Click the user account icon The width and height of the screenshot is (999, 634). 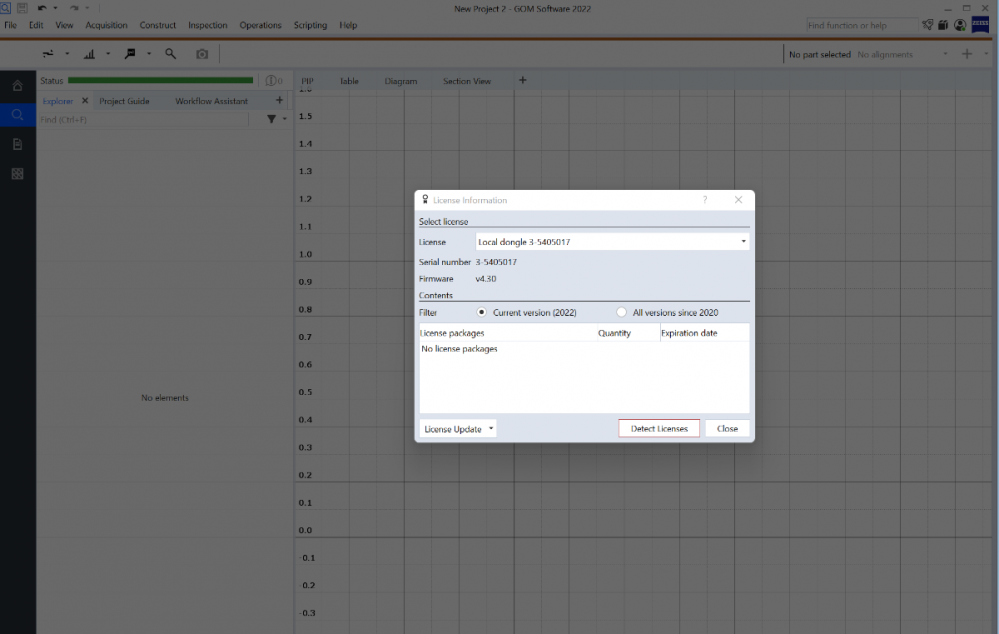click(x=960, y=25)
